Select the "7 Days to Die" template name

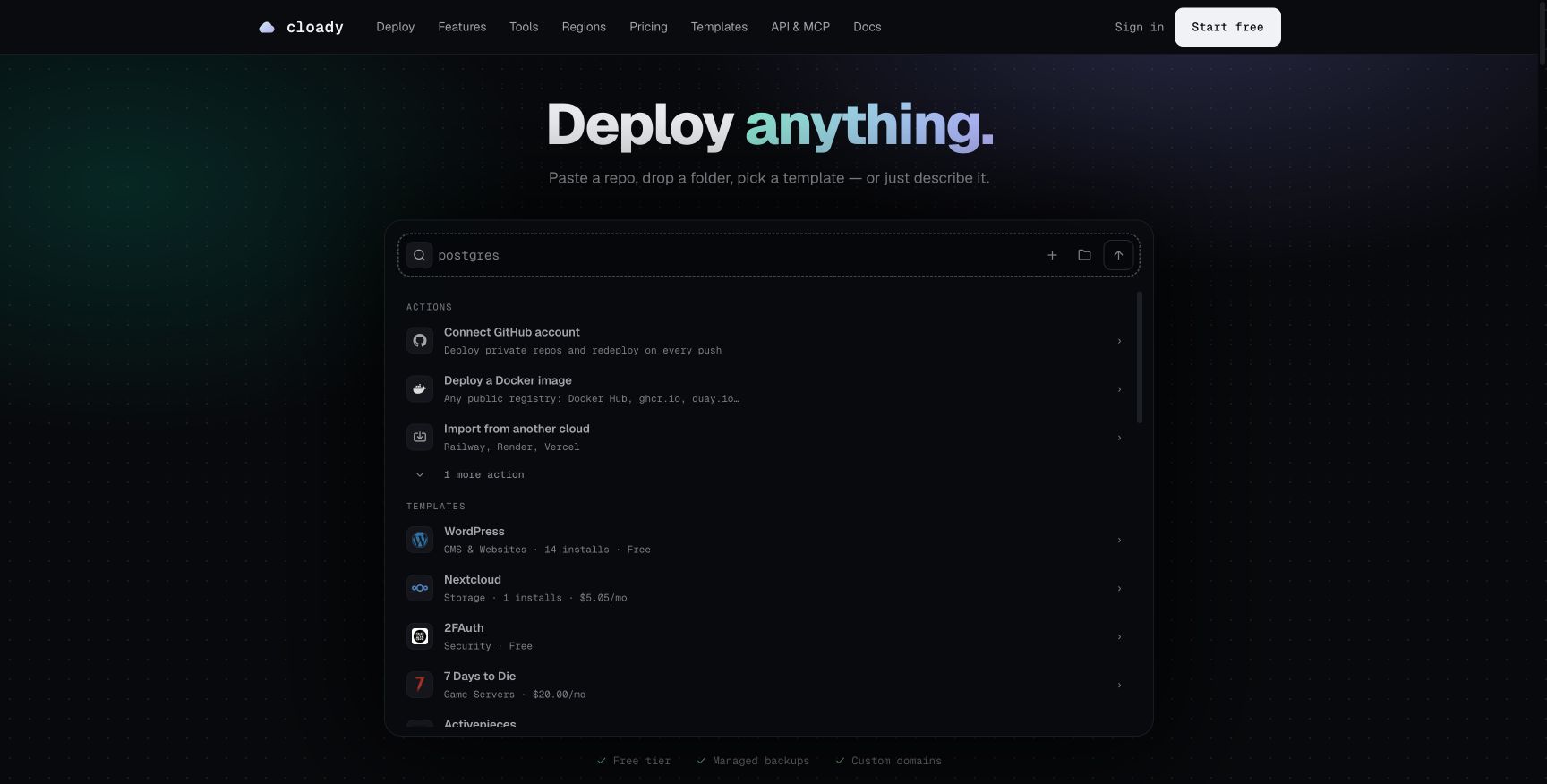tap(480, 677)
